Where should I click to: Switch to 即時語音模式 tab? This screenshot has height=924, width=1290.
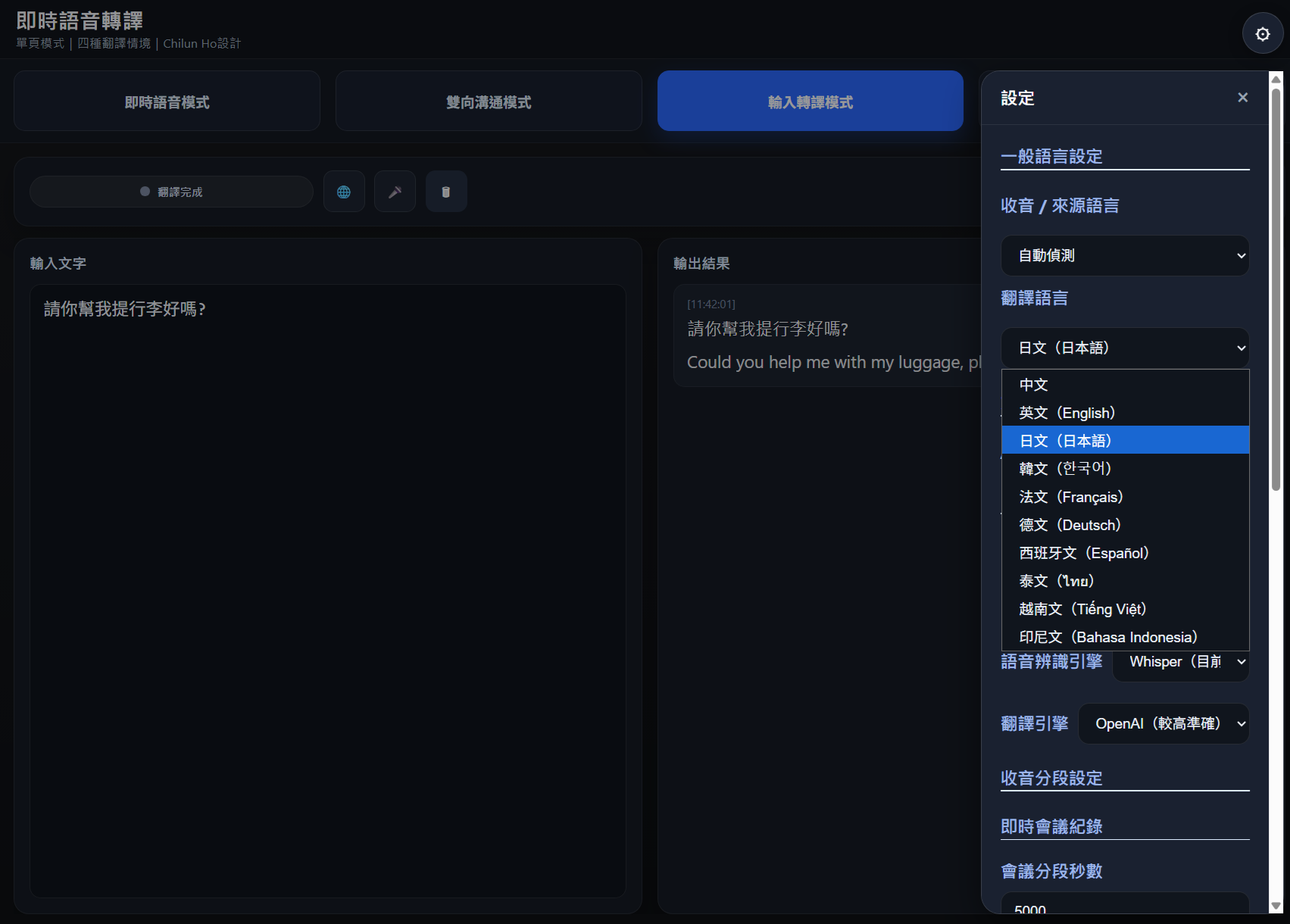click(x=167, y=101)
